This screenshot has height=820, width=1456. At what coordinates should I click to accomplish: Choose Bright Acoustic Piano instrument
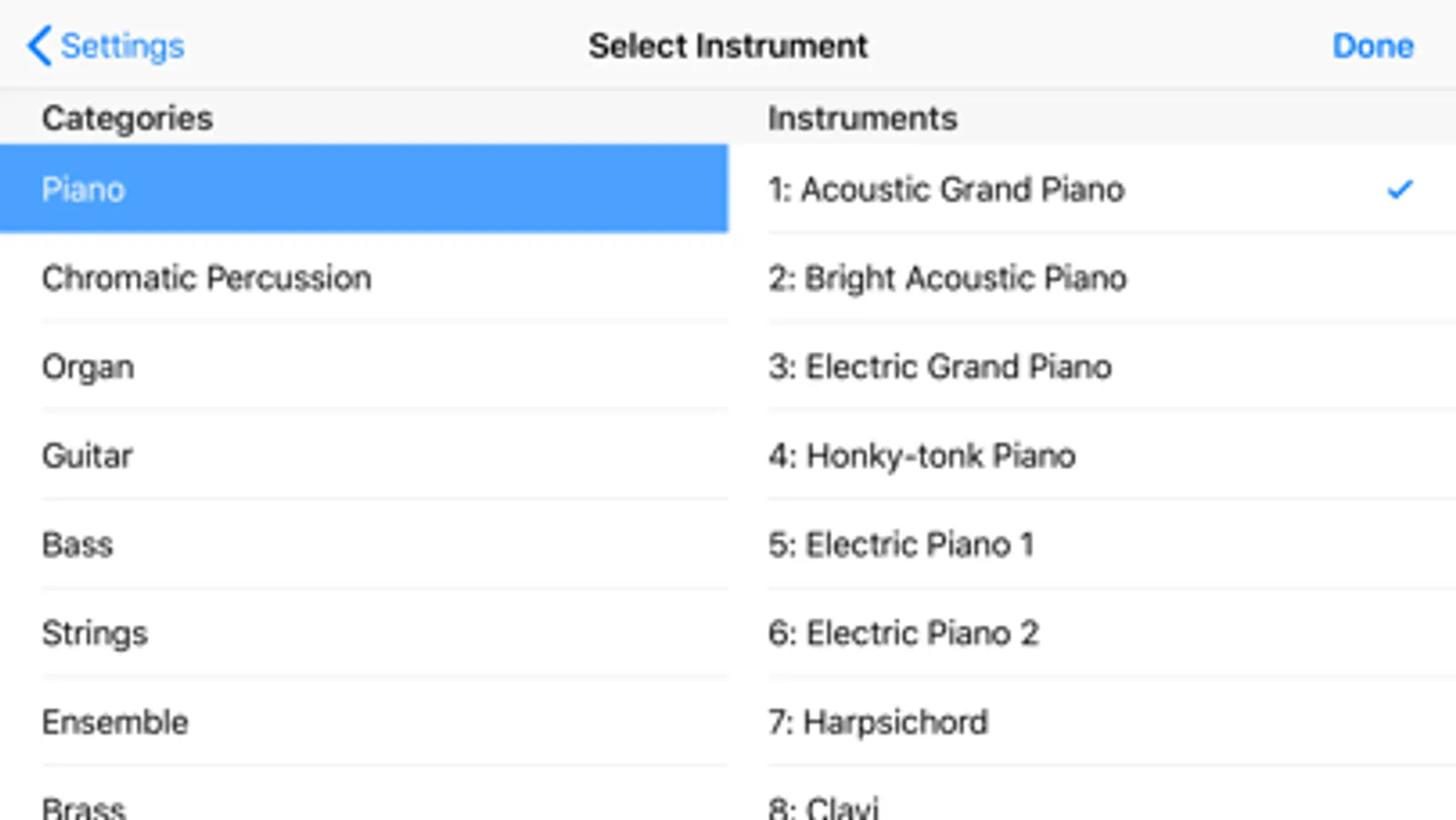coord(947,278)
